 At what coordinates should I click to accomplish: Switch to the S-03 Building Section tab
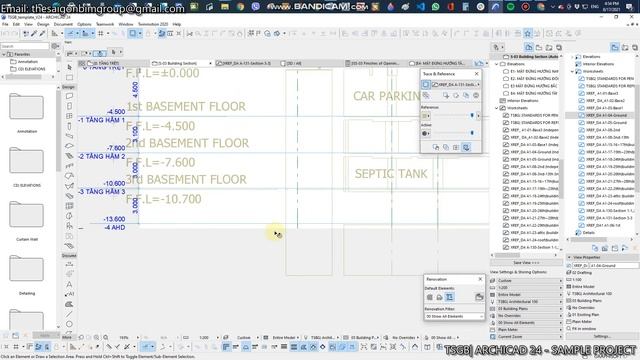click(181, 63)
